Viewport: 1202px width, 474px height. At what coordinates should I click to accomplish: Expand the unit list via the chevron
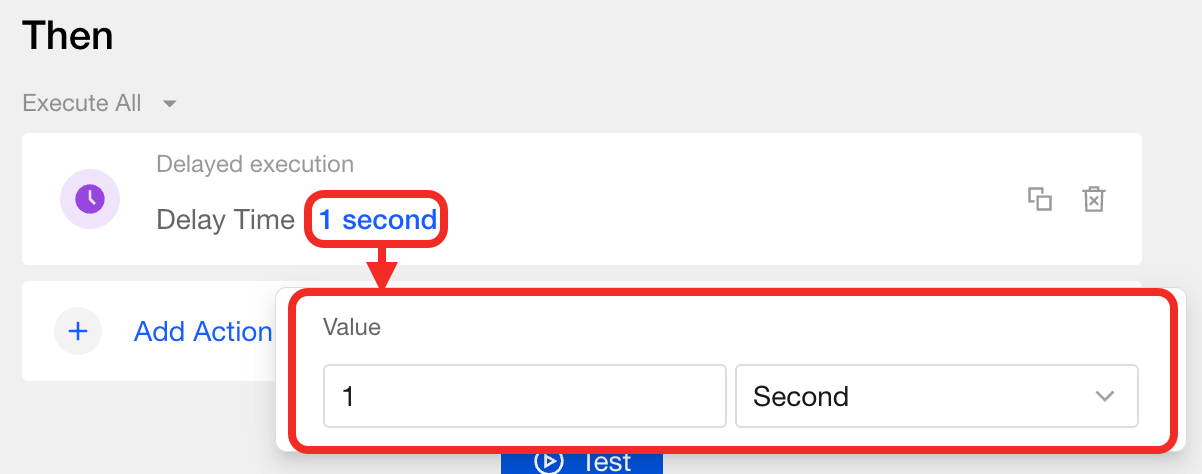tap(1104, 396)
